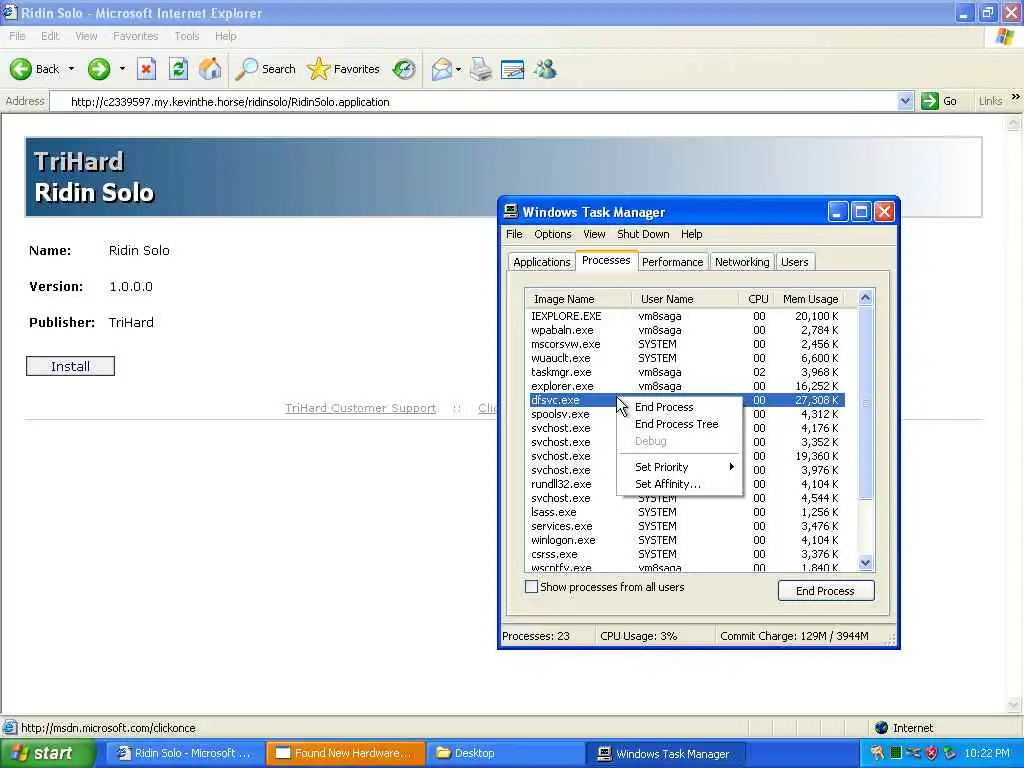This screenshot has width=1024, height=768.
Task: Click the green Forward arrow icon
Action: point(99,69)
